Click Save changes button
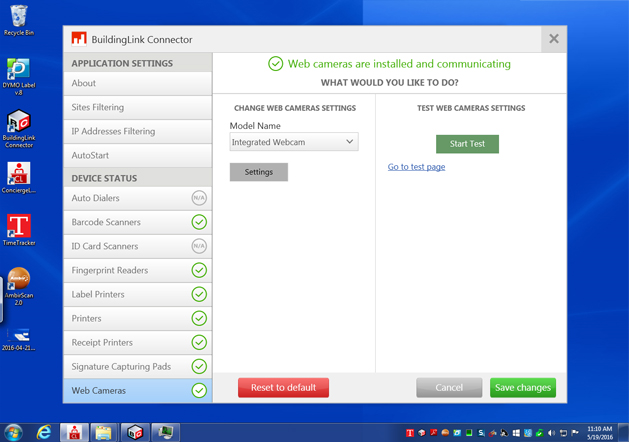The width and height of the screenshot is (629, 442). [523, 387]
